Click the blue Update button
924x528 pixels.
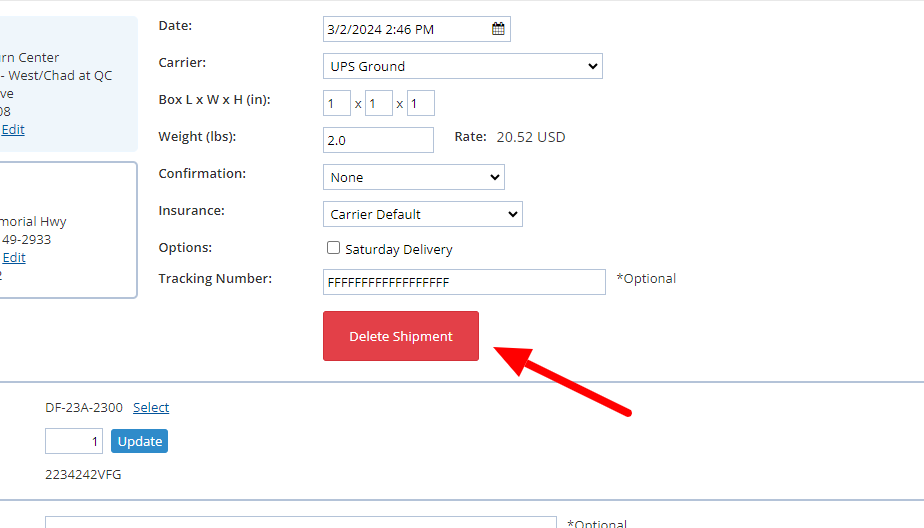(x=139, y=441)
